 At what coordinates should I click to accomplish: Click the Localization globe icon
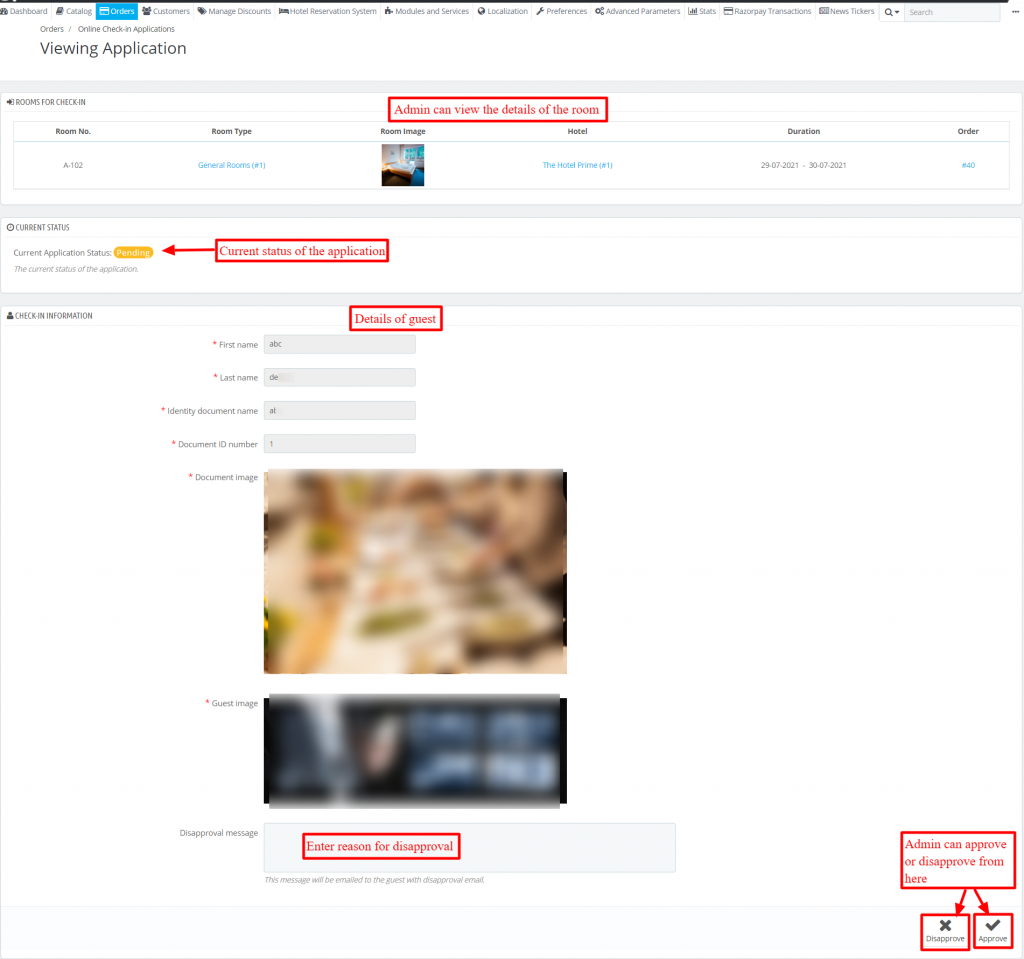481,11
